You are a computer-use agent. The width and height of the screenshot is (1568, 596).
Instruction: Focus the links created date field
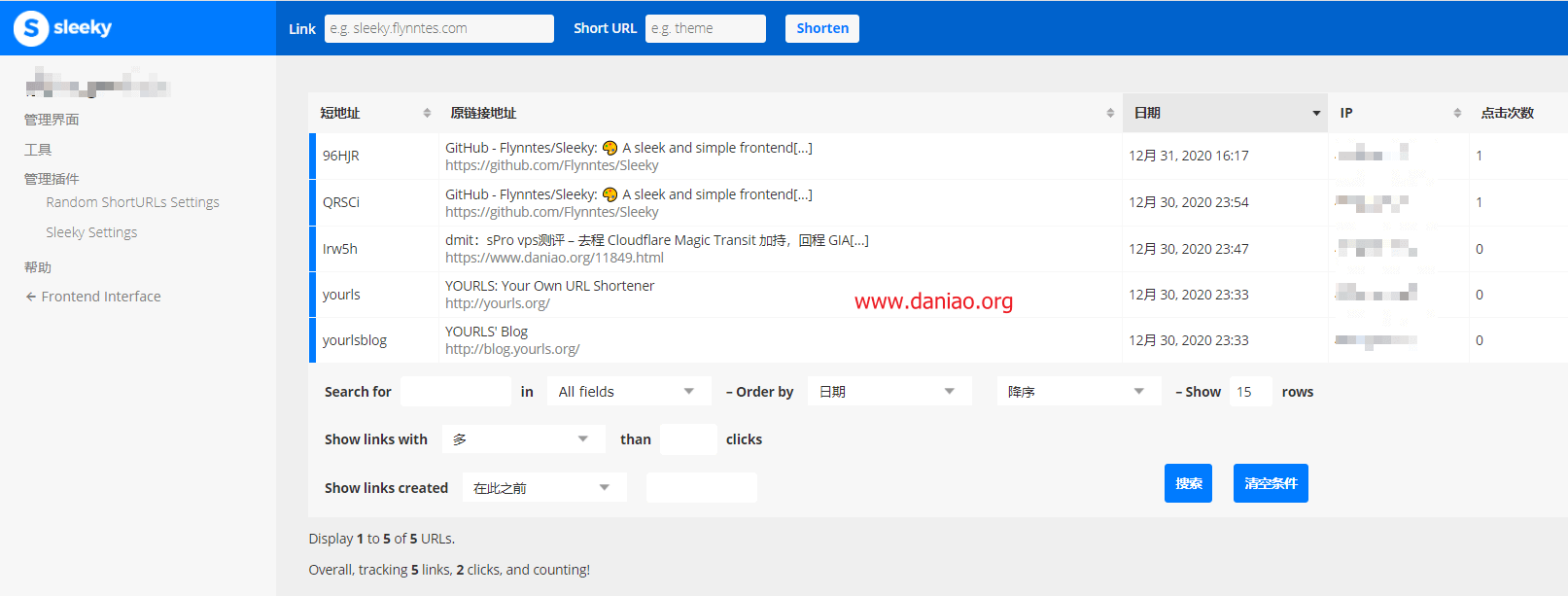pyautogui.click(x=702, y=487)
